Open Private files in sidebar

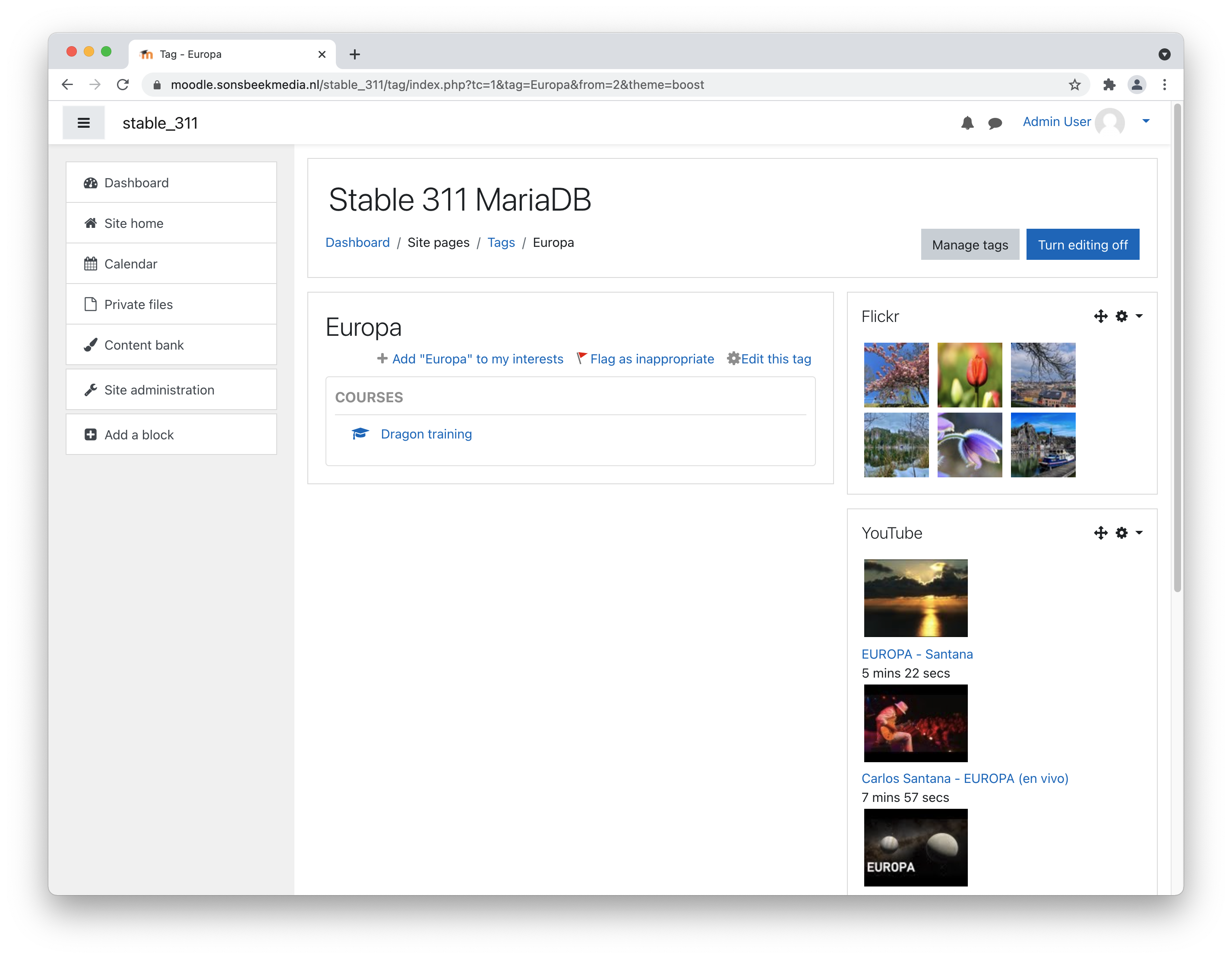point(171,305)
